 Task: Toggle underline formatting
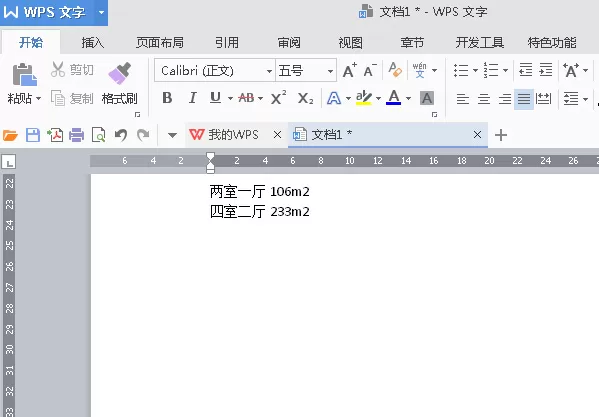pos(215,98)
